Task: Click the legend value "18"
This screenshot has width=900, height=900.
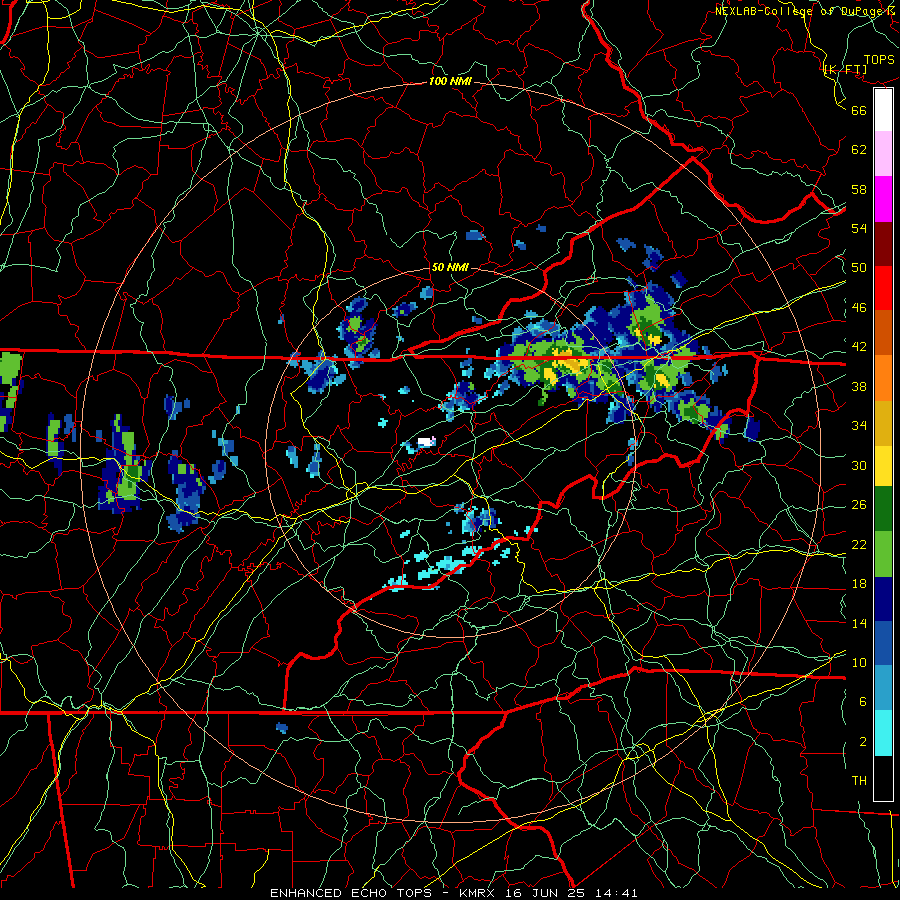Action: click(x=859, y=584)
